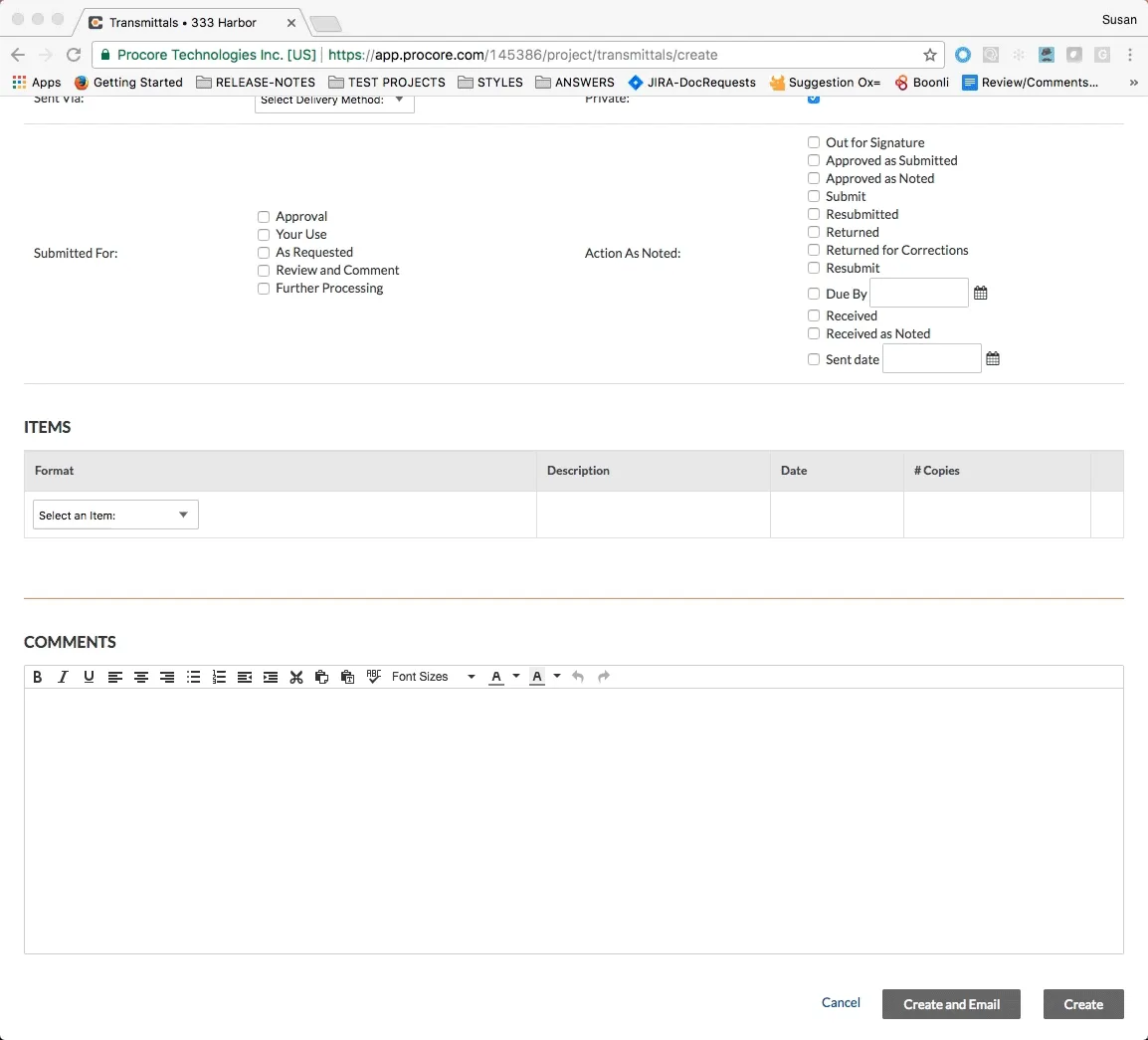
Task: Bookmark this page with star icon
Action: 930,55
